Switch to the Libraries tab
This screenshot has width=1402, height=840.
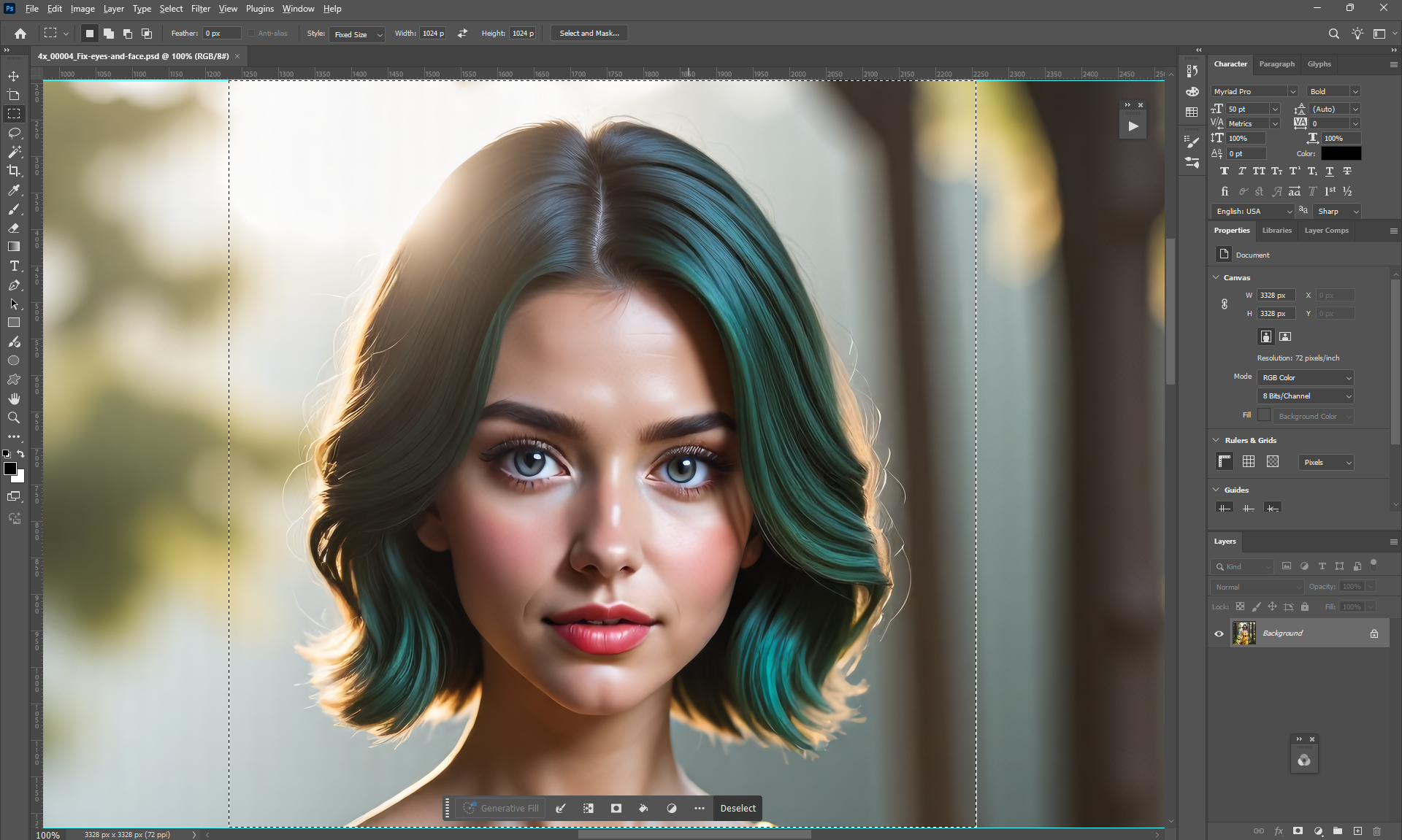coord(1276,230)
